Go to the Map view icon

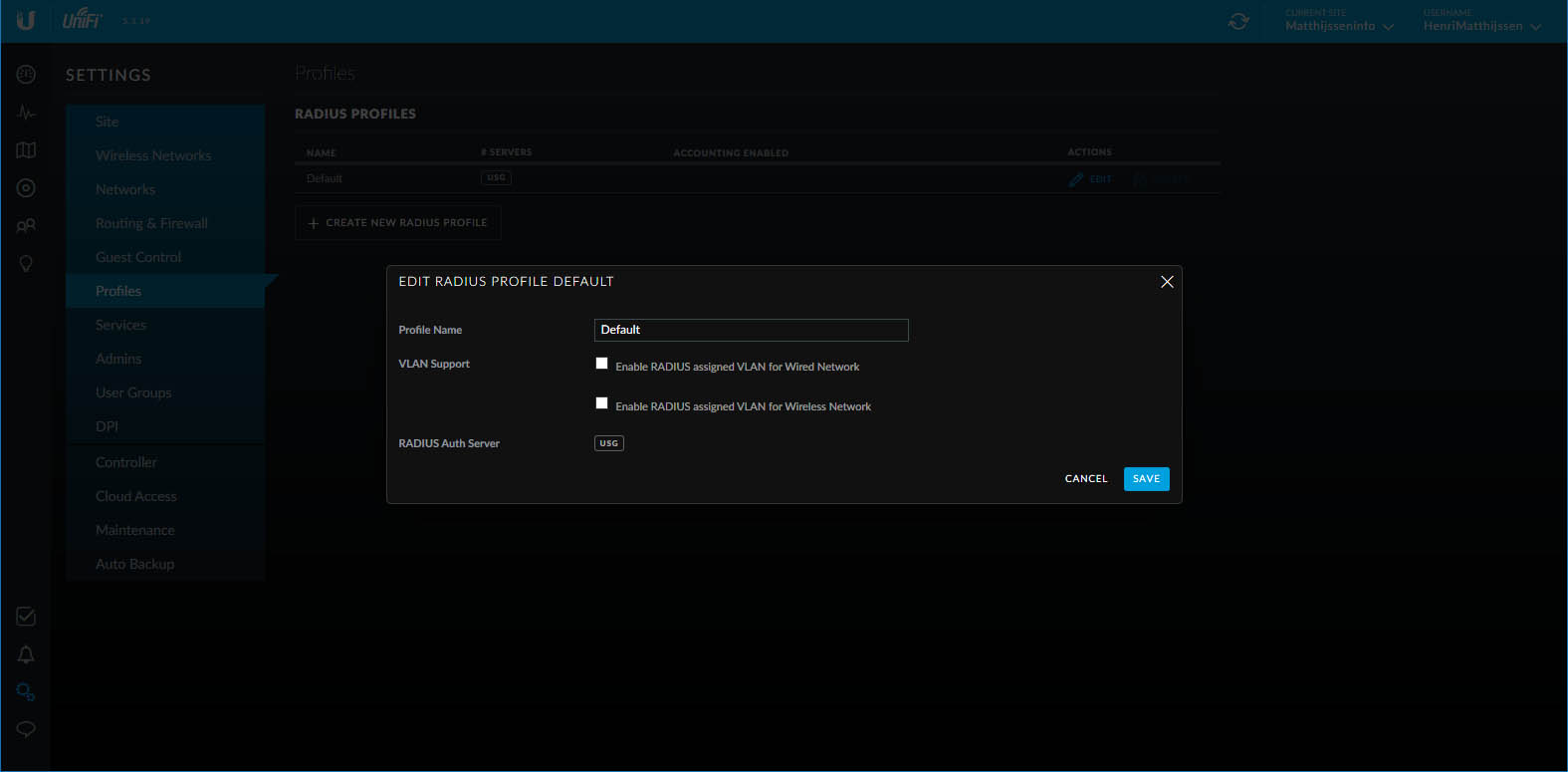pyautogui.click(x=26, y=150)
